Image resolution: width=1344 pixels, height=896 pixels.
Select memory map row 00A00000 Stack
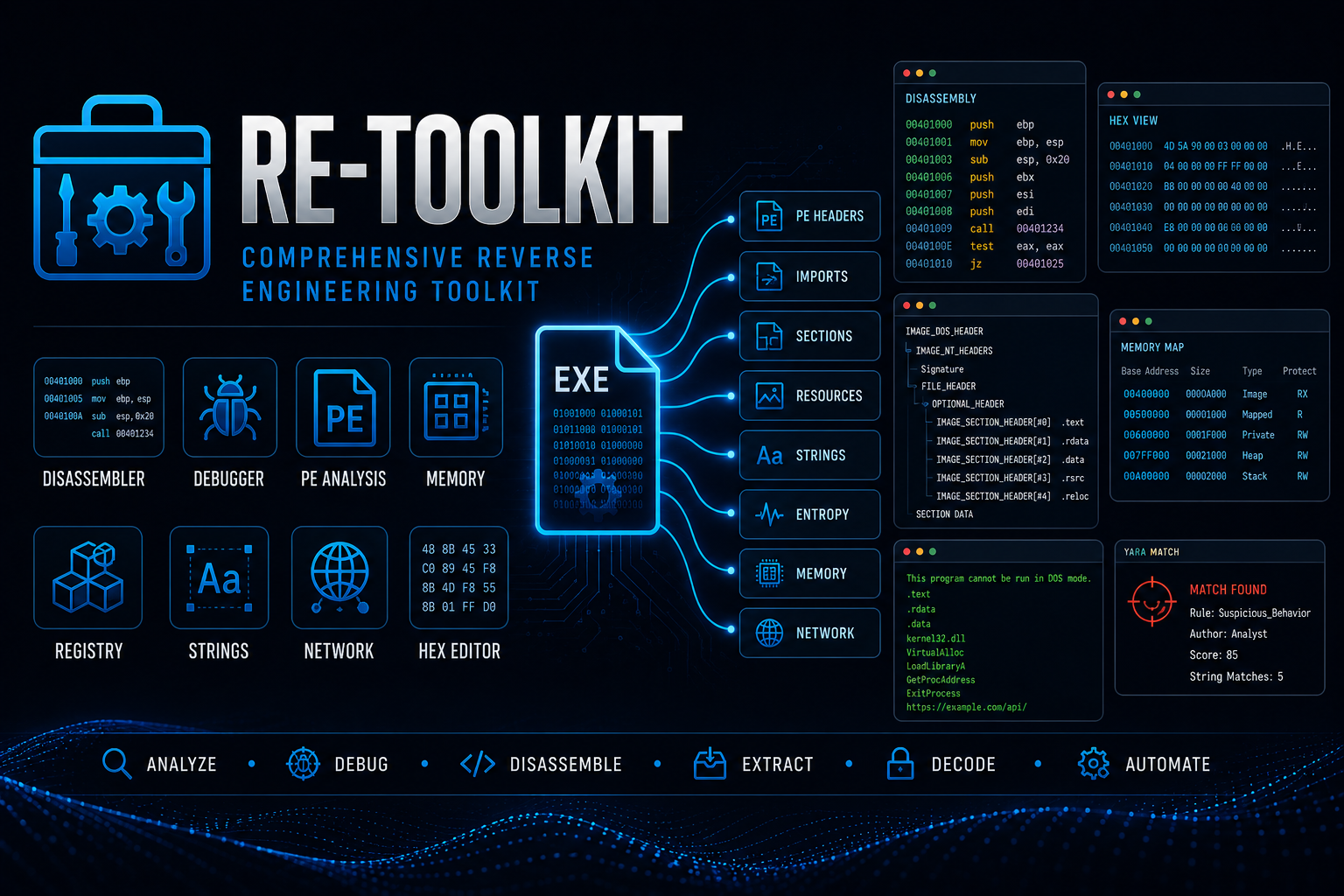1216,476
